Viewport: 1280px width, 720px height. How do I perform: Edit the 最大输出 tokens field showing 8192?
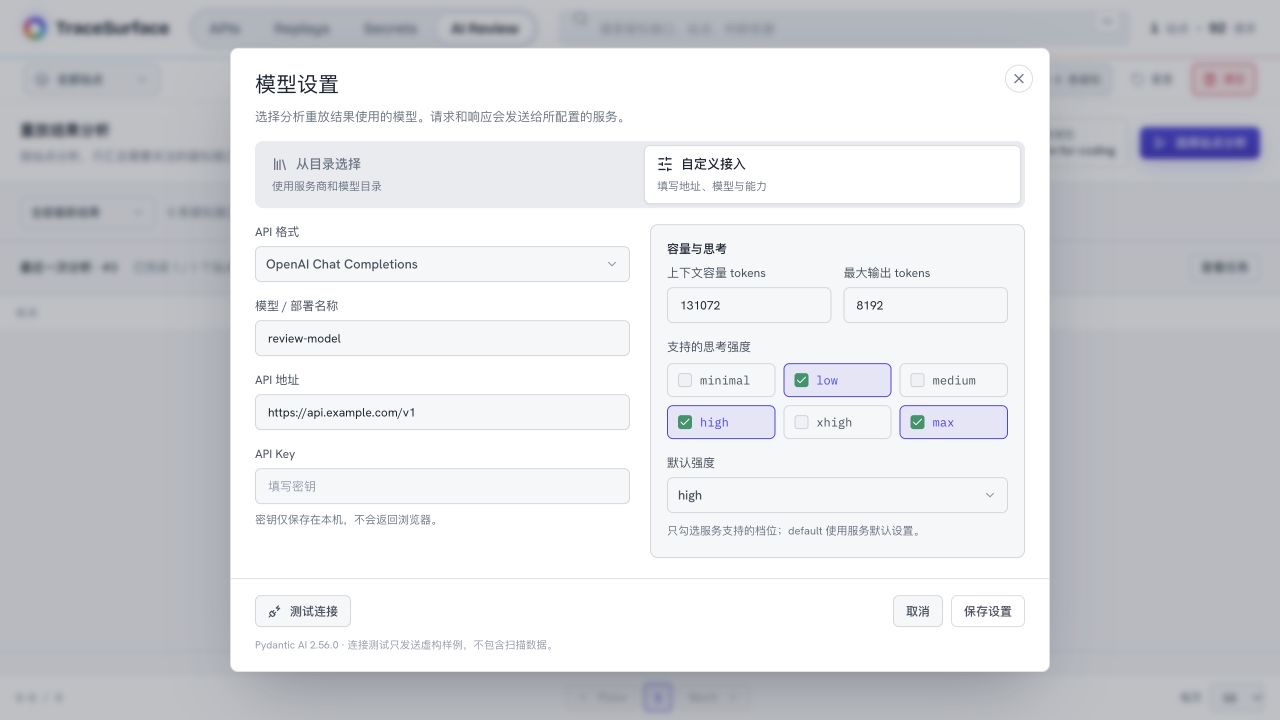(x=925, y=305)
